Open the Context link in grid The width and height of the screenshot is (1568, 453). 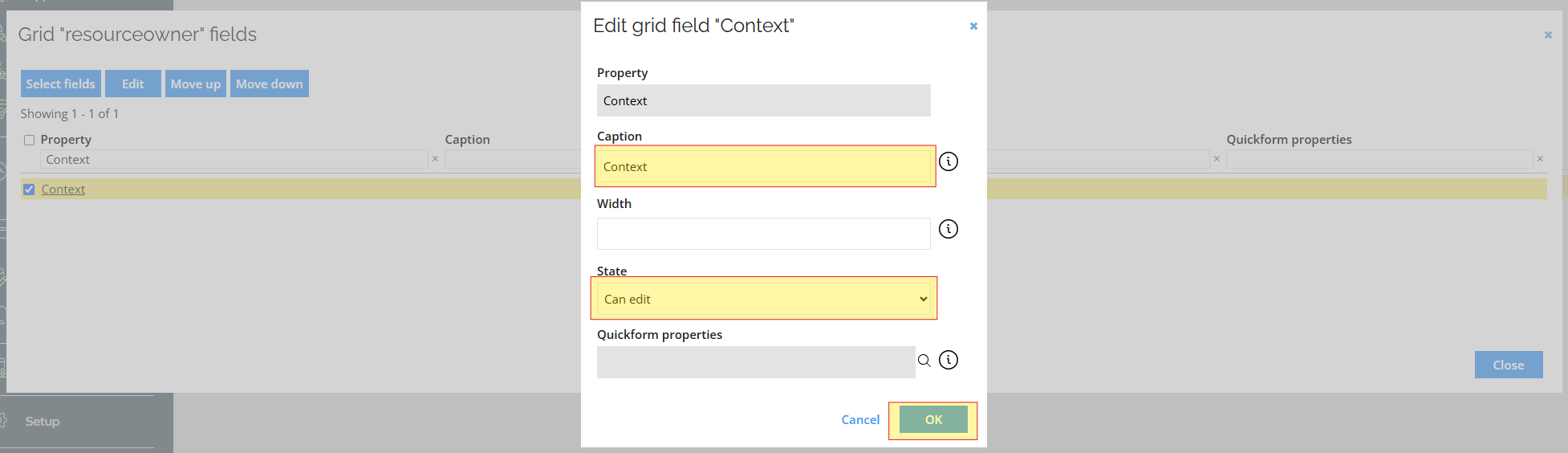point(63,190)
